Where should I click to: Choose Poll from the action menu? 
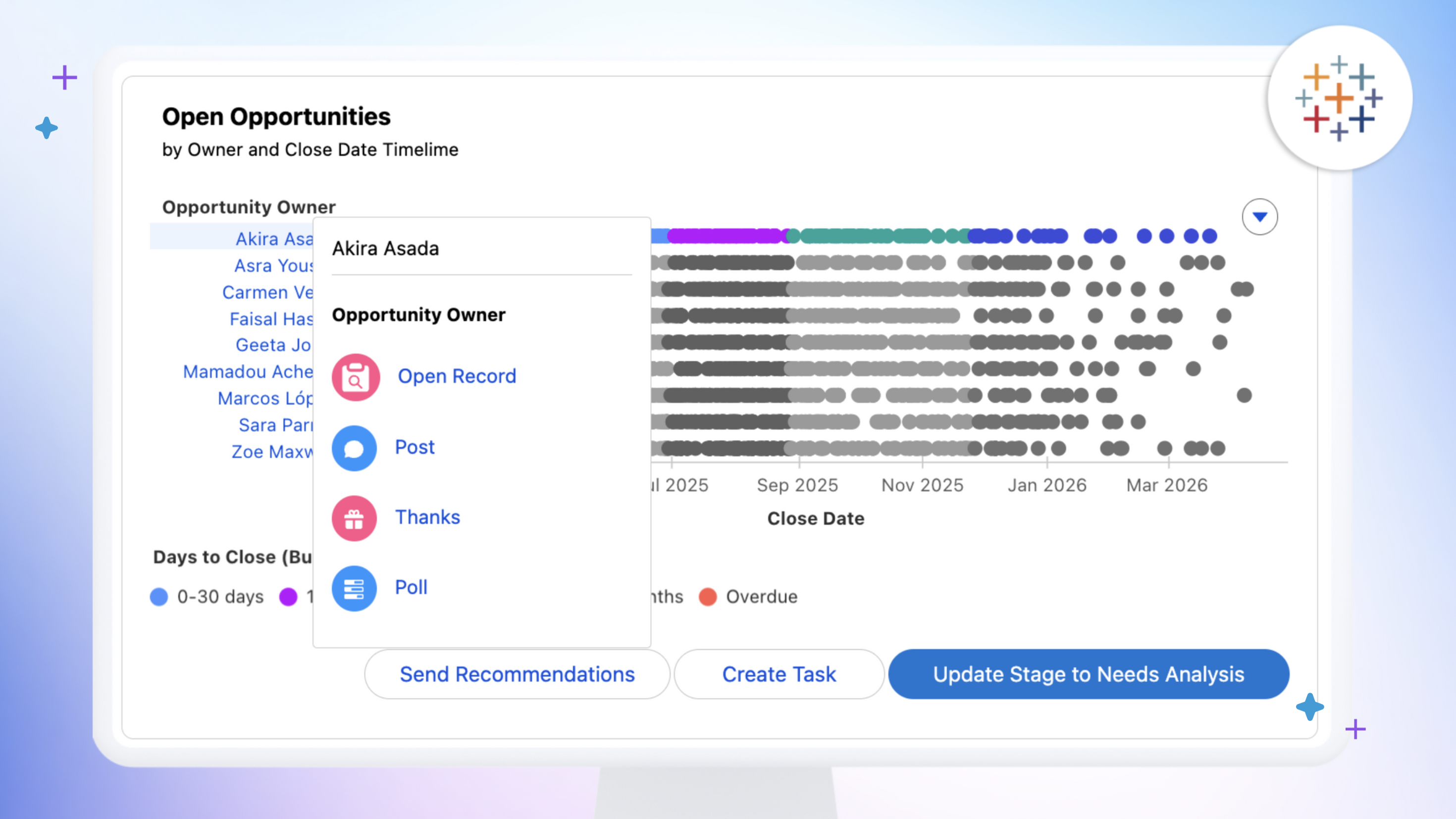pos(411,588)
